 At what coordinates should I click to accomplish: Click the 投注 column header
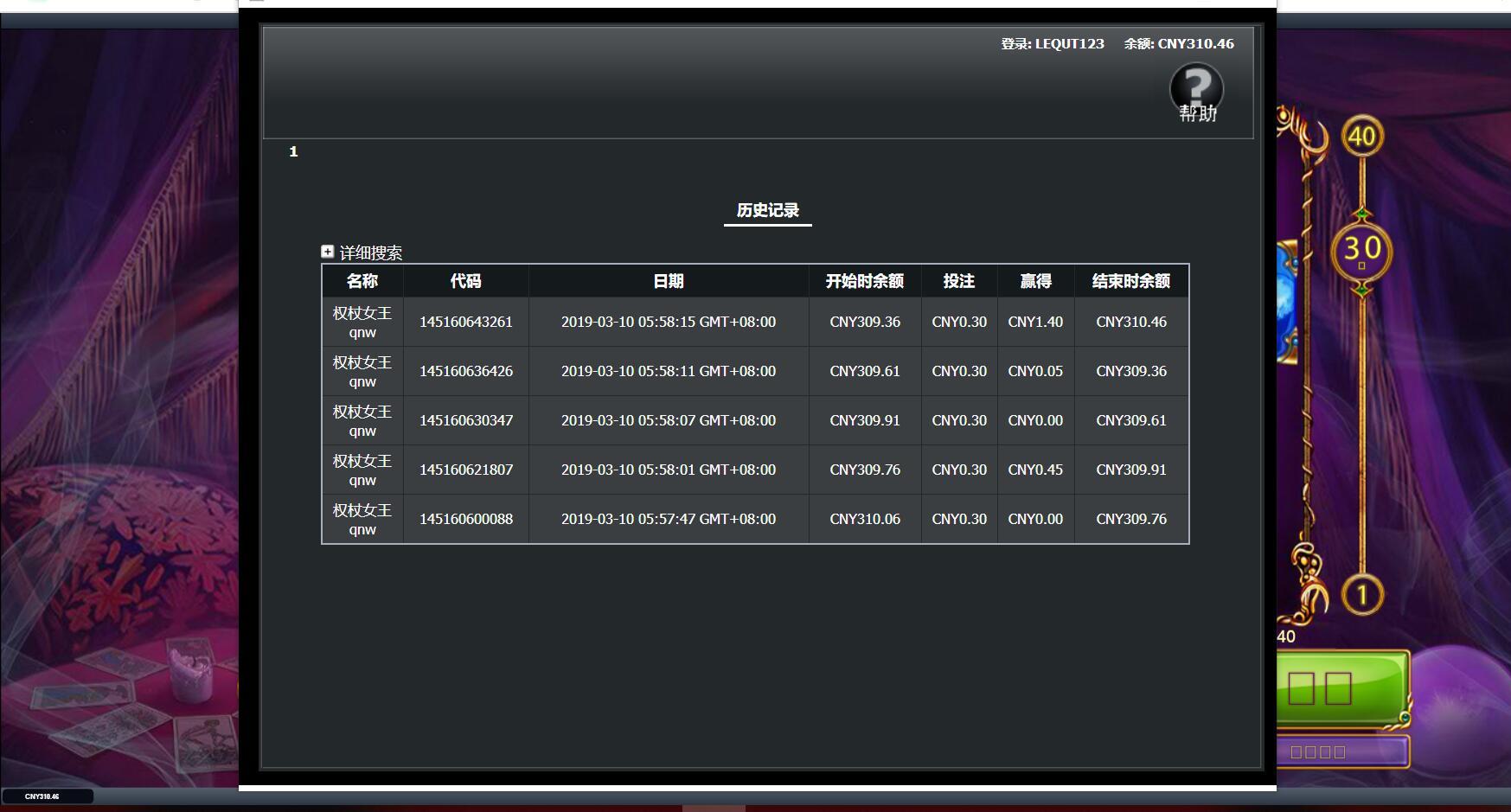[959, 281]
